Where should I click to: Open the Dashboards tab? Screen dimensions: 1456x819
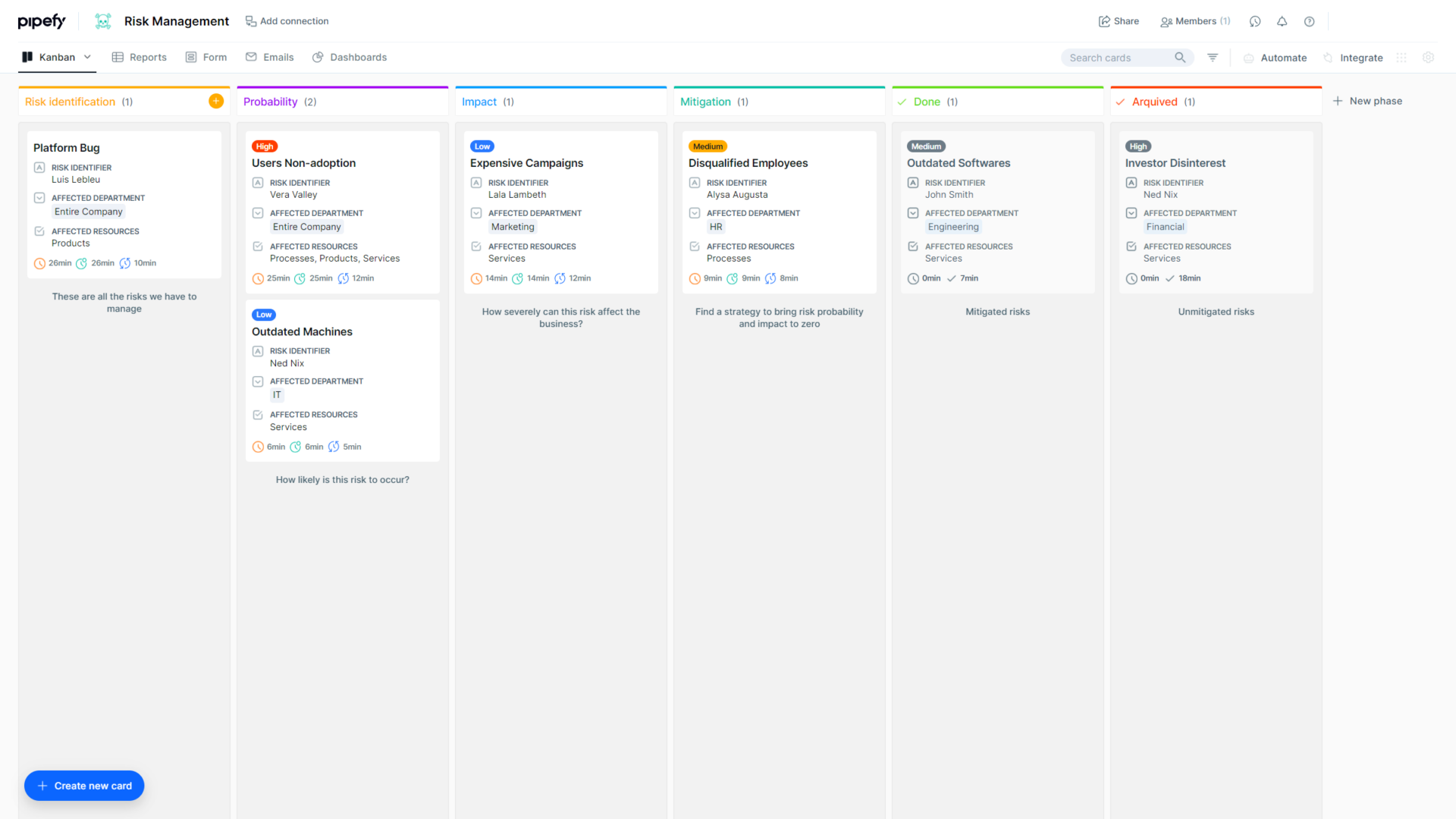point(350,57)
